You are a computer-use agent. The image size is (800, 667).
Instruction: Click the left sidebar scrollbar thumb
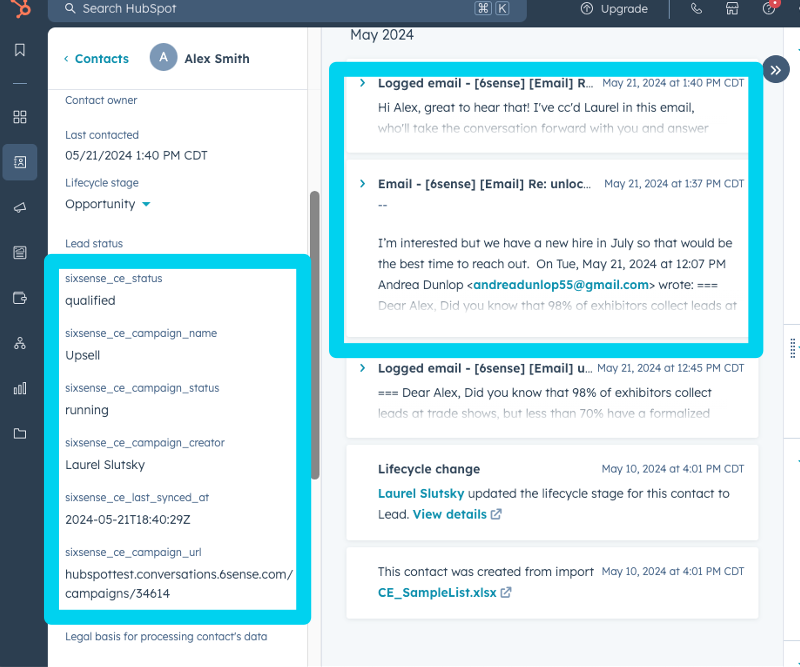pos(315,335)
